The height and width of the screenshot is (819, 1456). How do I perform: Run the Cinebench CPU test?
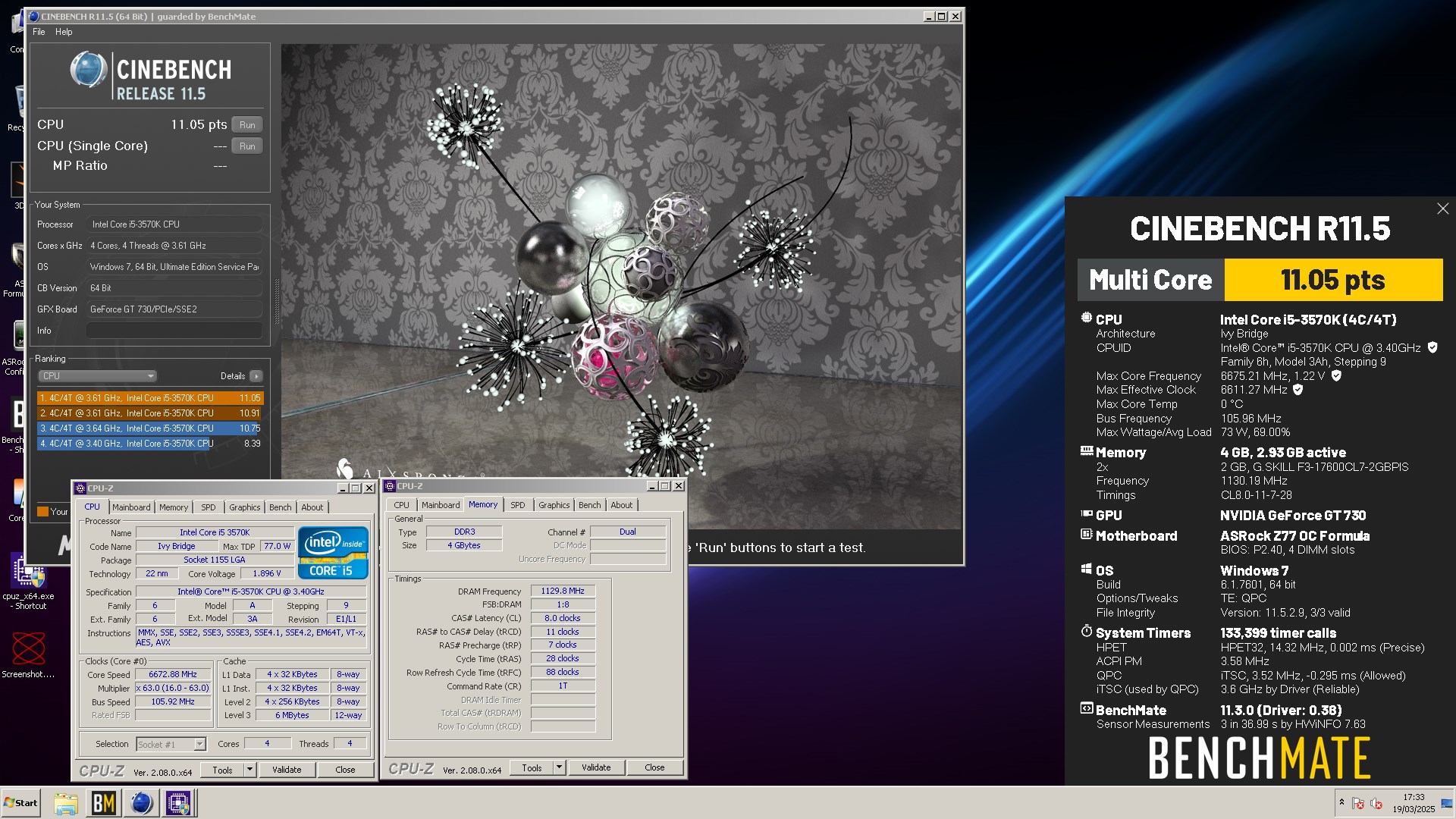click(247, 125)
